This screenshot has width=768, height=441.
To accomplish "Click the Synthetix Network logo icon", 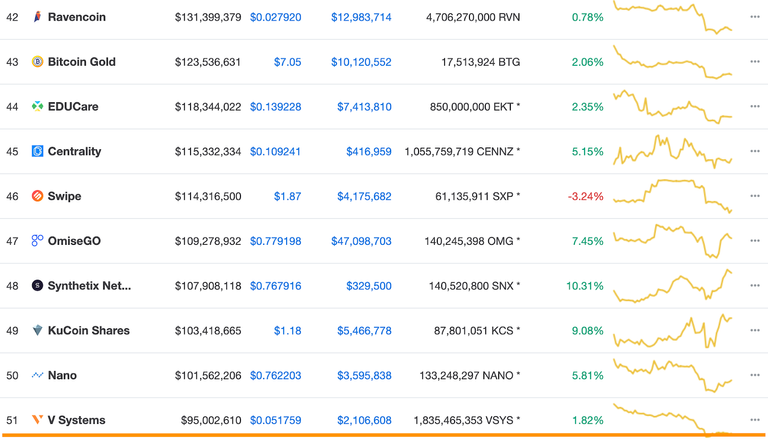I will point(37,285).
